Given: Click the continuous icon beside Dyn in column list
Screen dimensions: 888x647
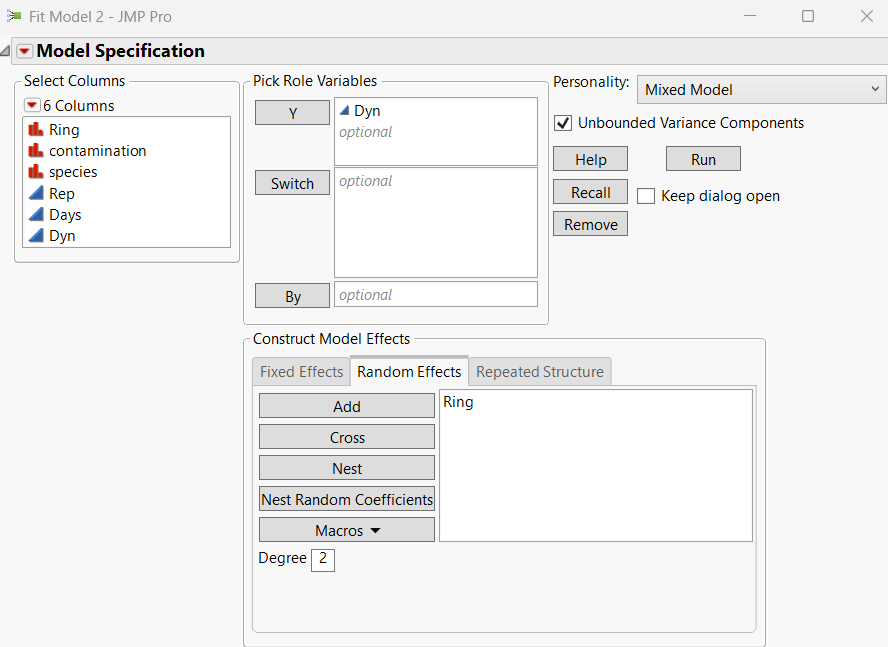Looking at the screenshot, I should (36, 236).
